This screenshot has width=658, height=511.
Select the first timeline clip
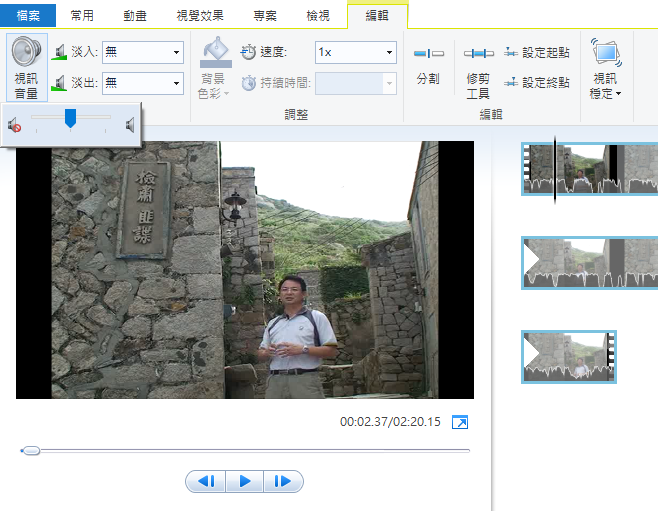tap(590, 169)
